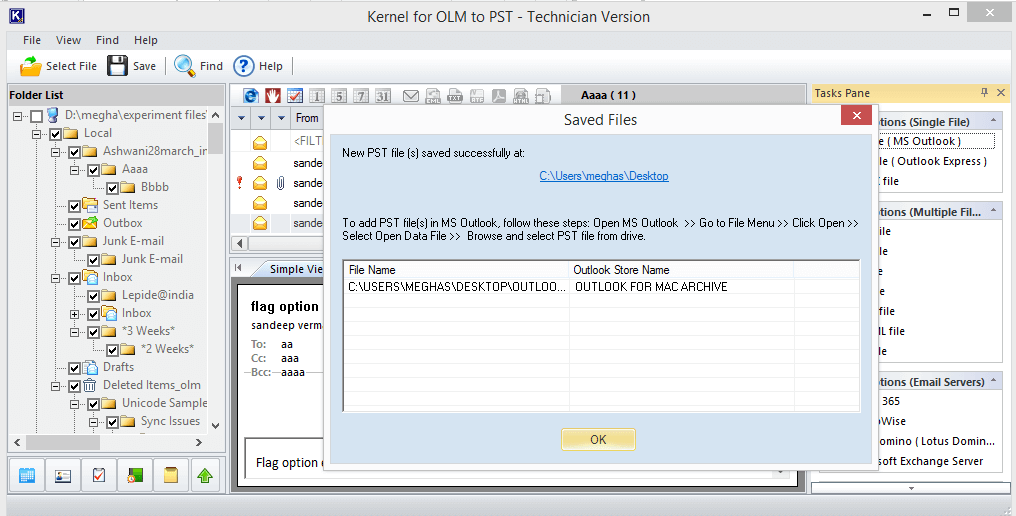Click the envelope MSG save icon
Viewport: 1016px width, 516px height.
coord(411,96)
